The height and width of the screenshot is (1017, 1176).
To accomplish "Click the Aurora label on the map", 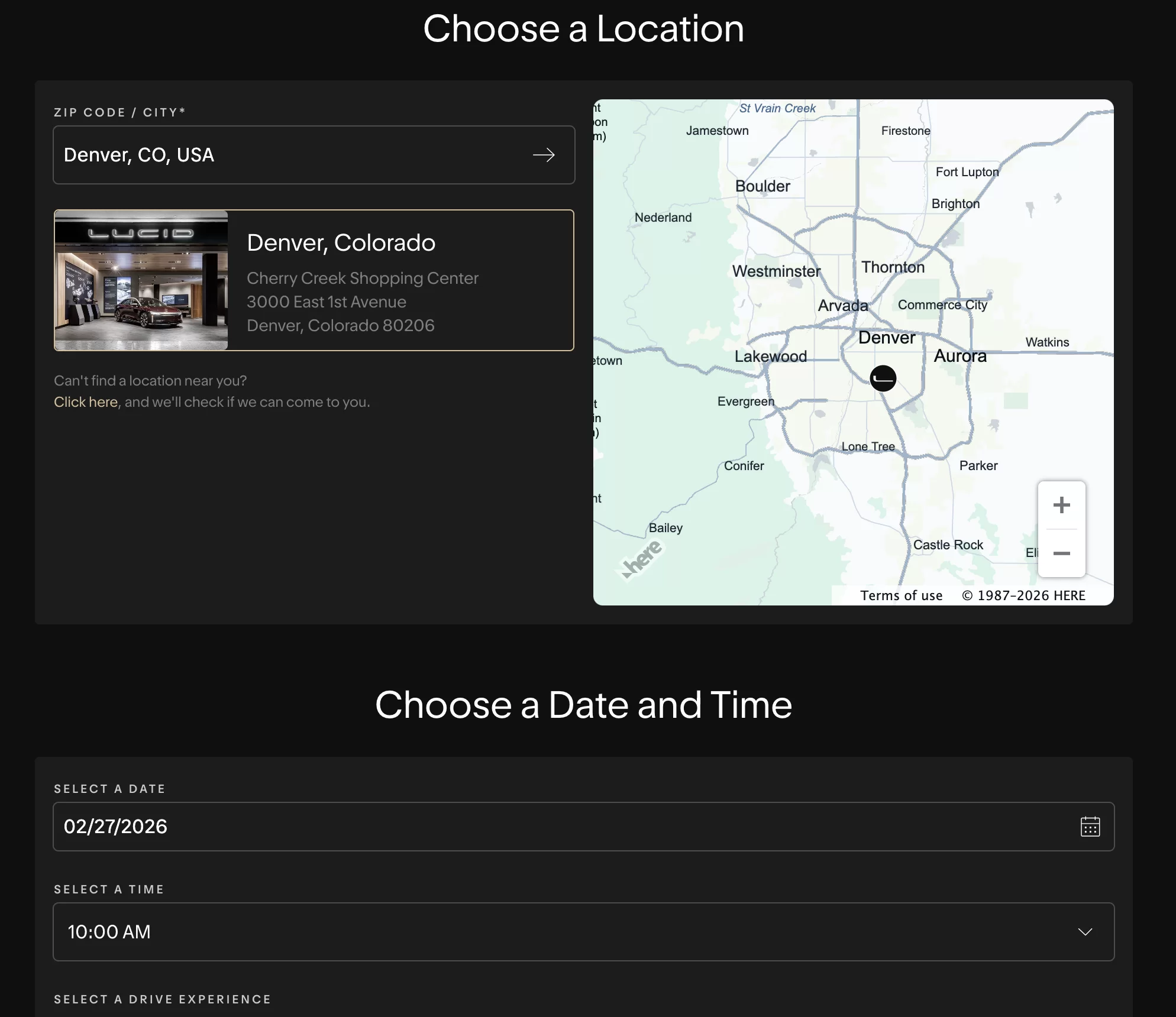I will point(960,356).
